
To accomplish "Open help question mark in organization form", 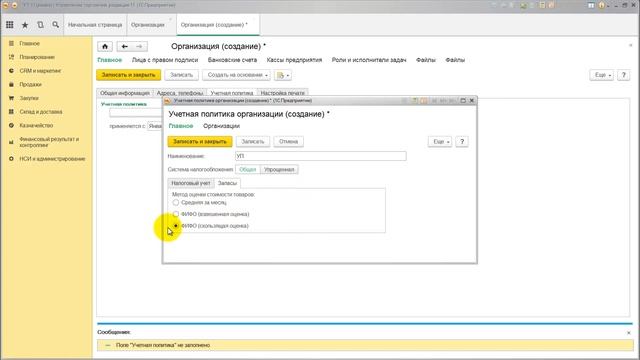I will coord(623,75).
